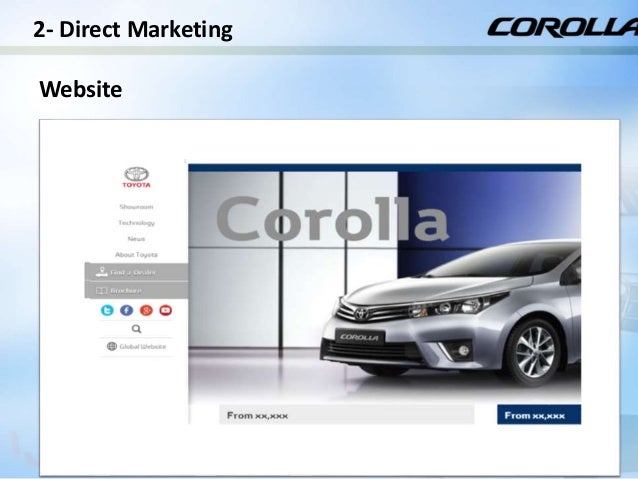Click the Brochure button
This screenshot has height=479, width=638.
click(136, 290)
